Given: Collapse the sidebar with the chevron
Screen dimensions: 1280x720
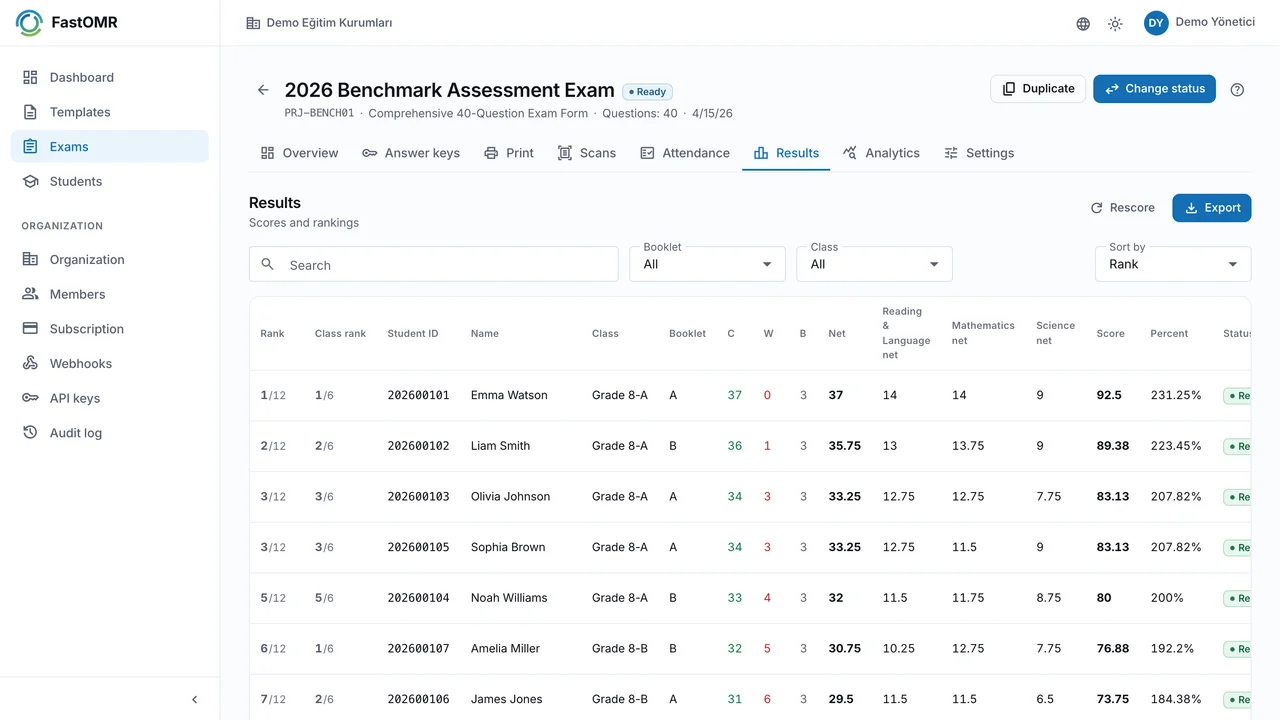Looking at the screenshot, I should coord(194,700).
